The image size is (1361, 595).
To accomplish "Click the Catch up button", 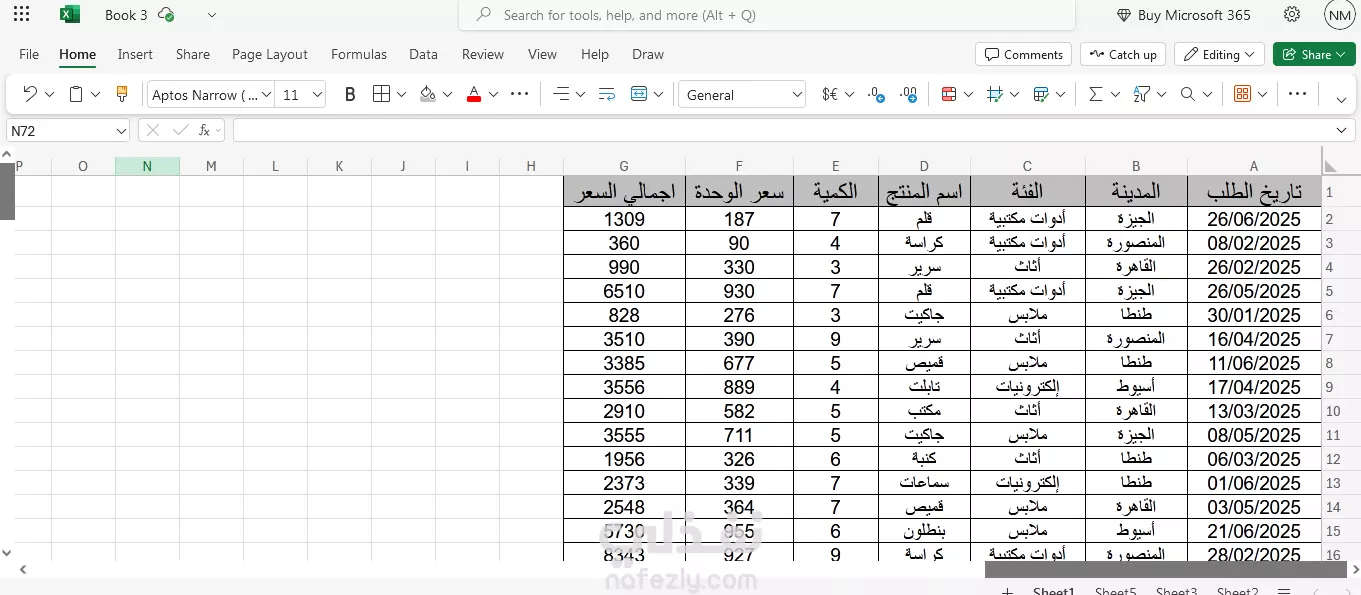I will click(x=1122, y=54).
